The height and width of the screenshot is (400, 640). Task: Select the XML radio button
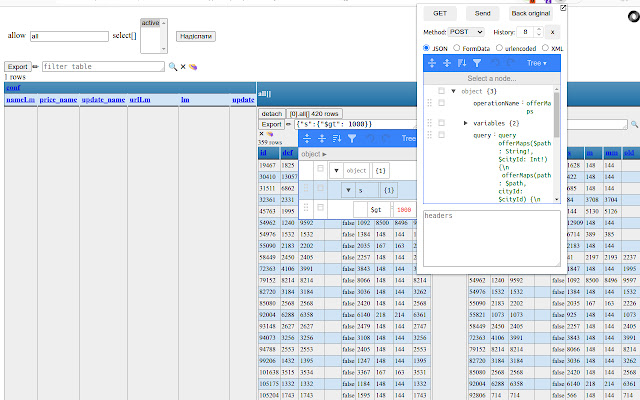[x=545, y=48]
